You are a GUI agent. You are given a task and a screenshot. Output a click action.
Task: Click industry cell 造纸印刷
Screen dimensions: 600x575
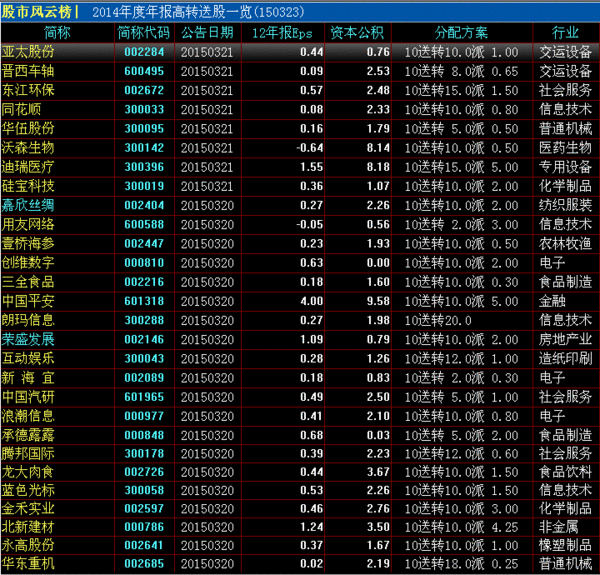565,358
